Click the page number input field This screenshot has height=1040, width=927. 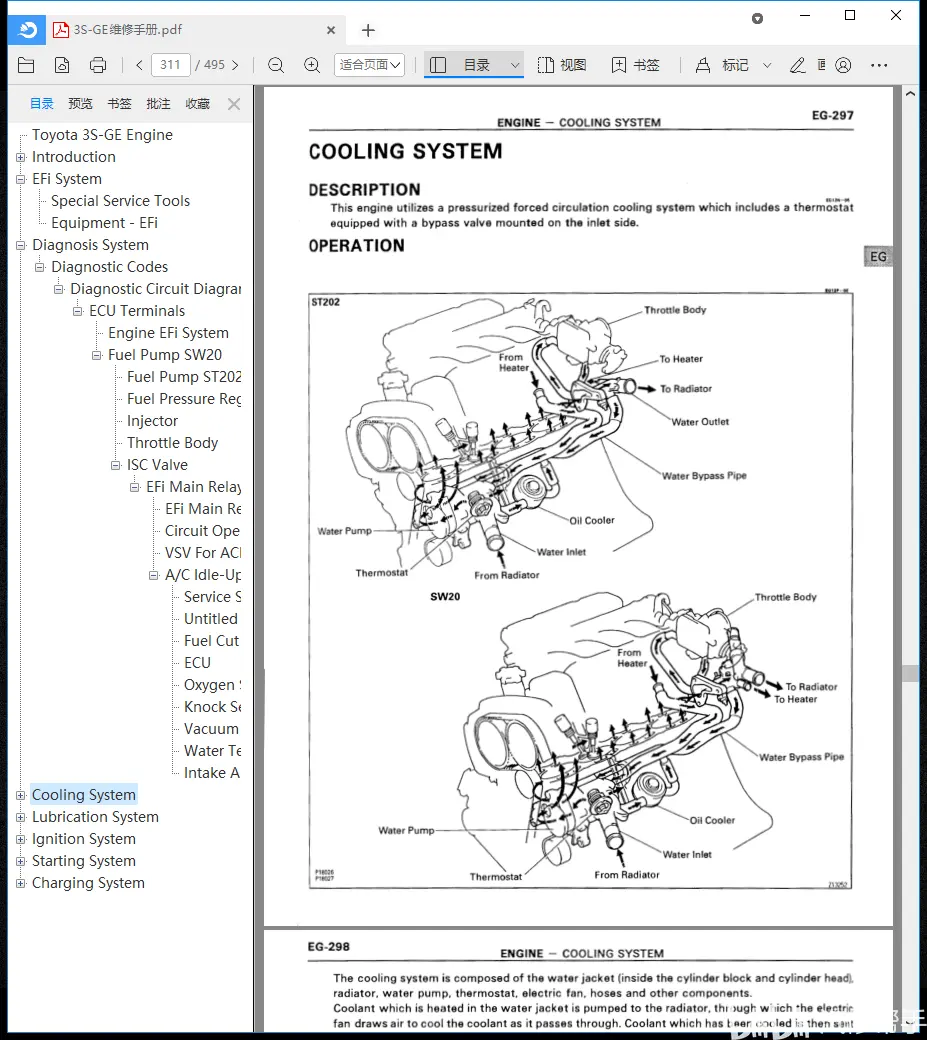(170, 65)
